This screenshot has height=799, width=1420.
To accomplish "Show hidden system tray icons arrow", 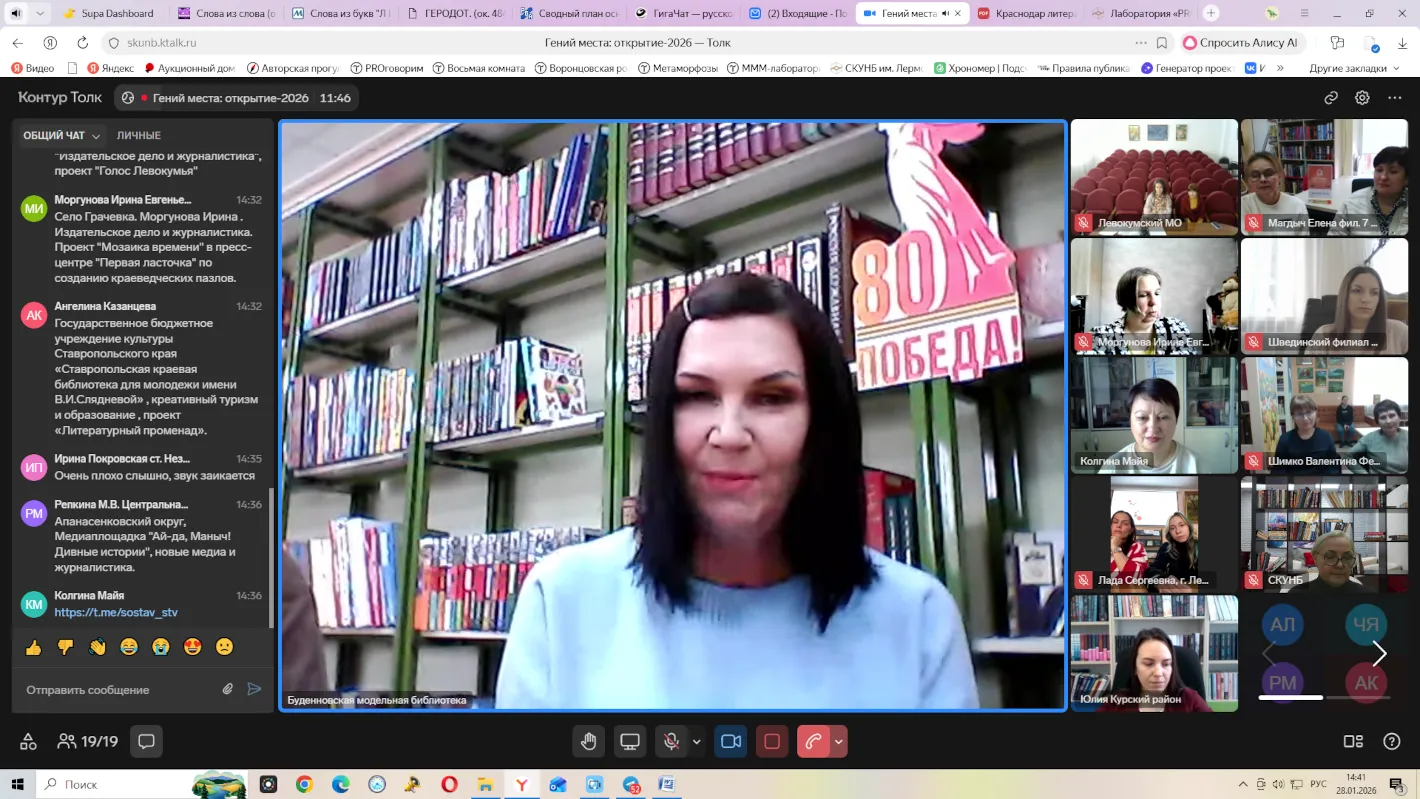I will pos(1243,785).
